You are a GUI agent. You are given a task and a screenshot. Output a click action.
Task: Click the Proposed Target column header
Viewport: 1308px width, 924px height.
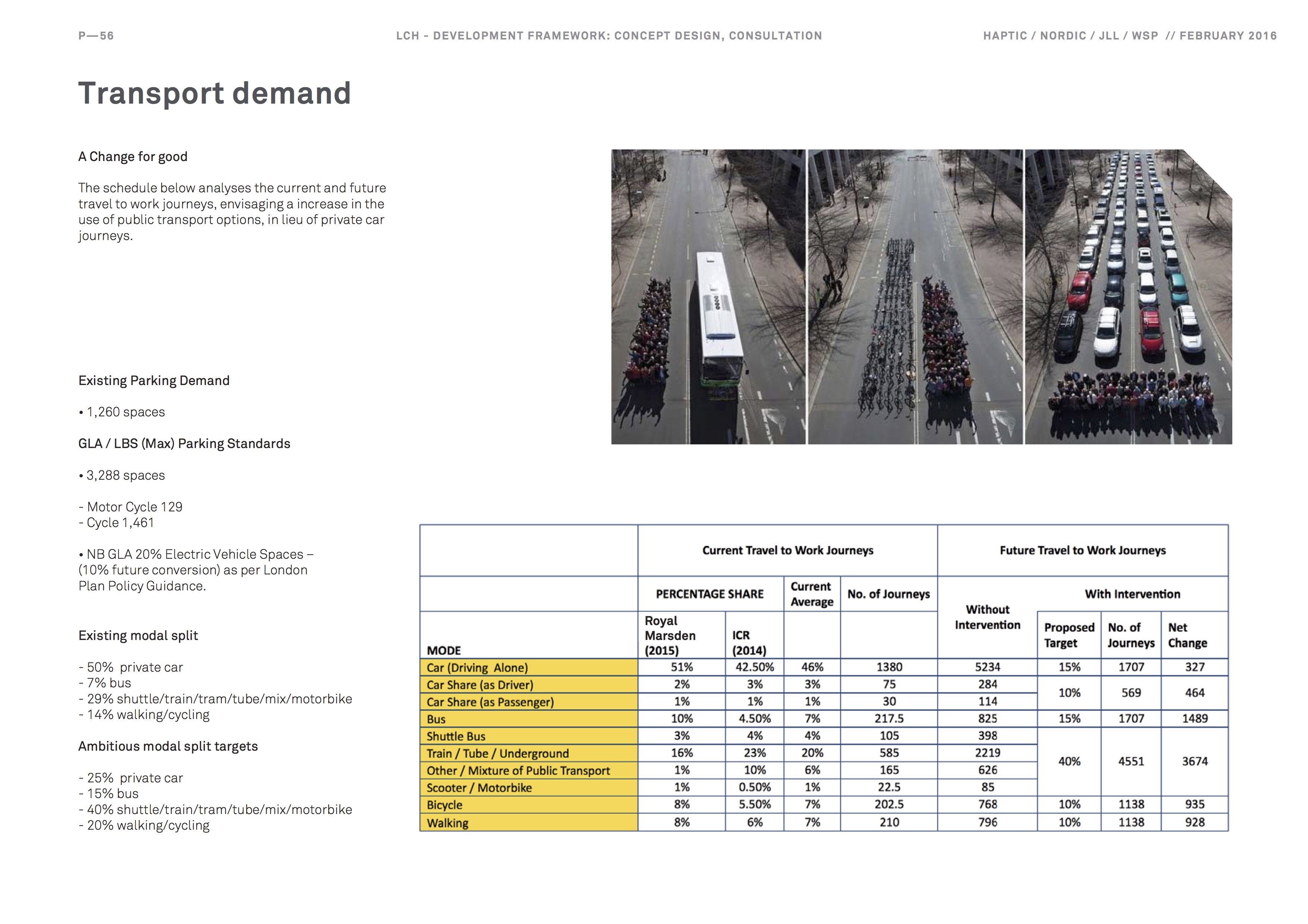(1069, 636)
